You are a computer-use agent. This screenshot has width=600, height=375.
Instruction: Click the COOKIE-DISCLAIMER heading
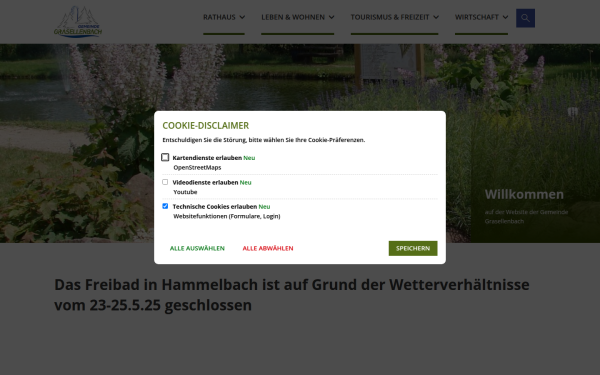click(x=205, y=126)
